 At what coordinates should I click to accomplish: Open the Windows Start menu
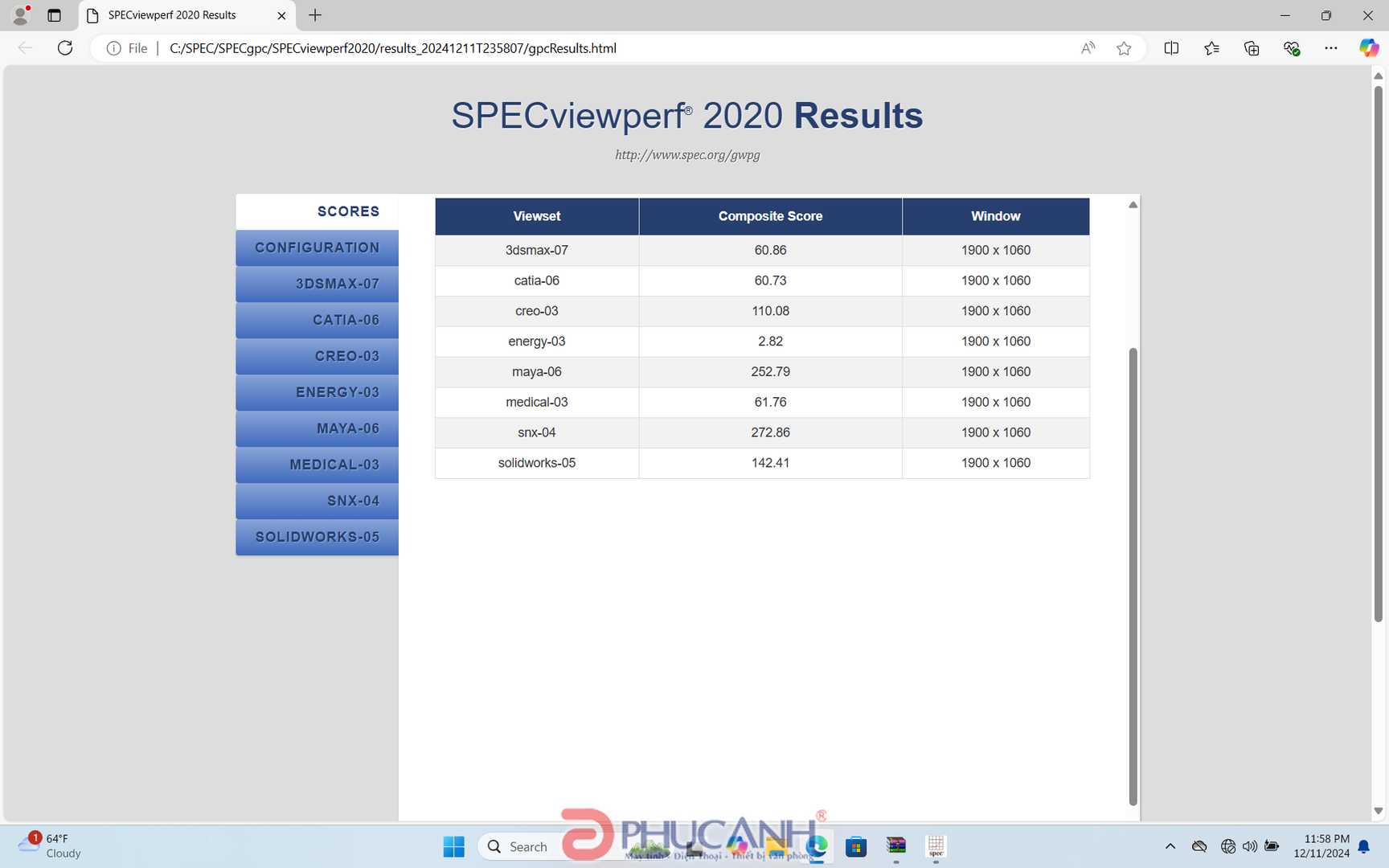pyautogui.click(x=453, y=846)
